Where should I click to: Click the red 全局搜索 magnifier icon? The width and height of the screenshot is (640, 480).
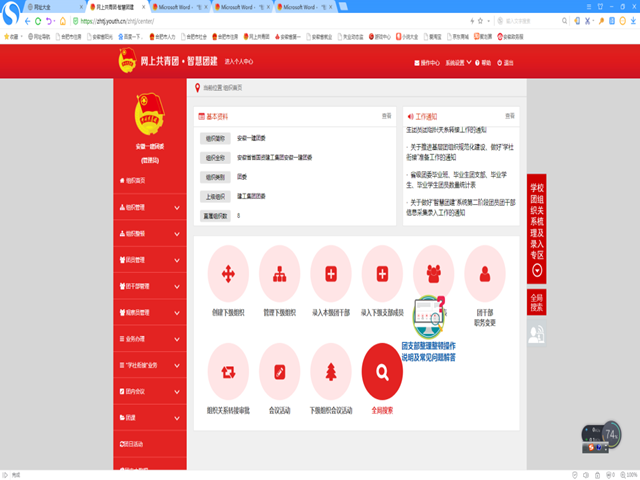[x=382, y=371]
